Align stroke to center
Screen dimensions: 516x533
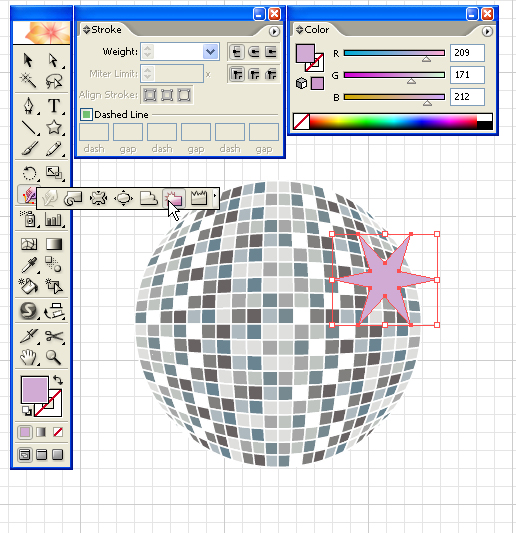(150, 95)
